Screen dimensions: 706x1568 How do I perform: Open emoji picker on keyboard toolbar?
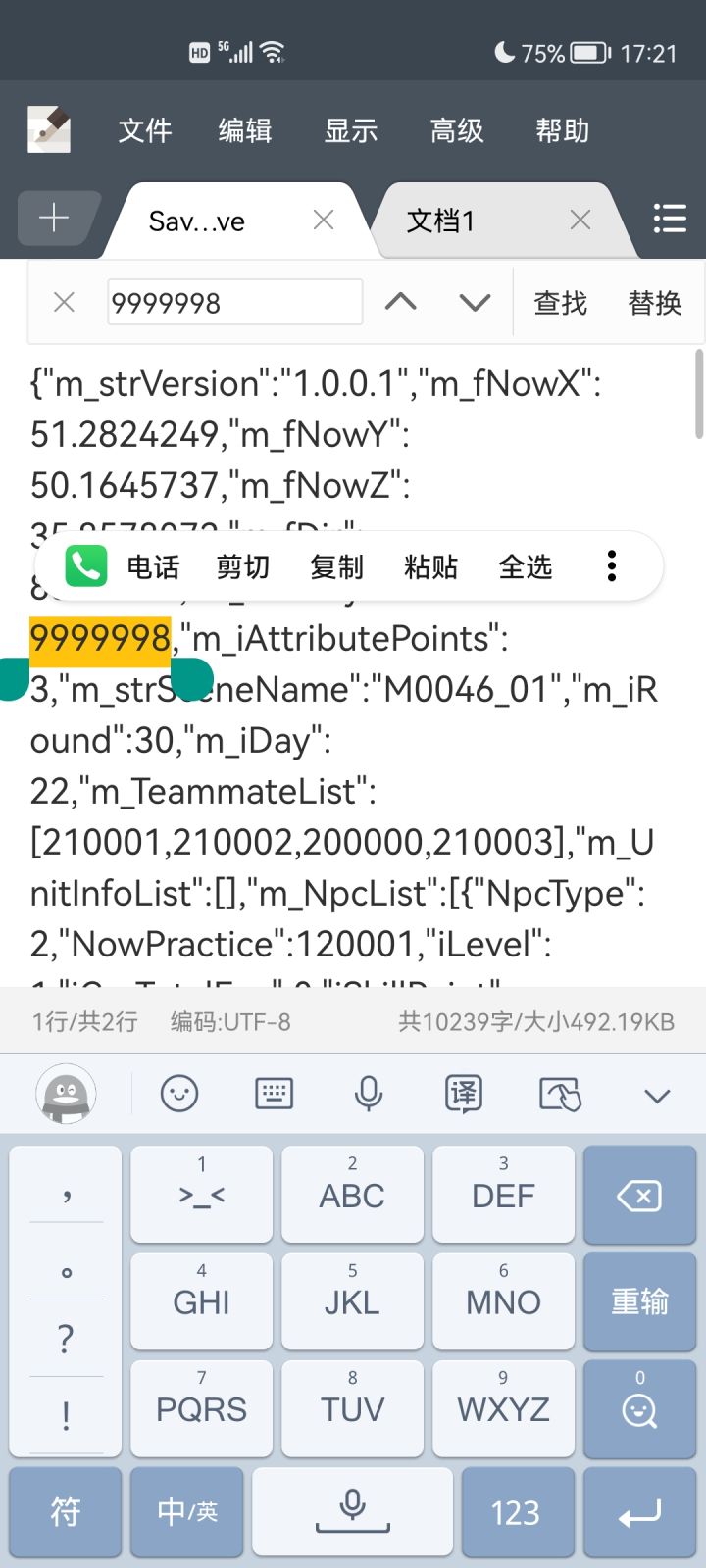point(179,1094)
